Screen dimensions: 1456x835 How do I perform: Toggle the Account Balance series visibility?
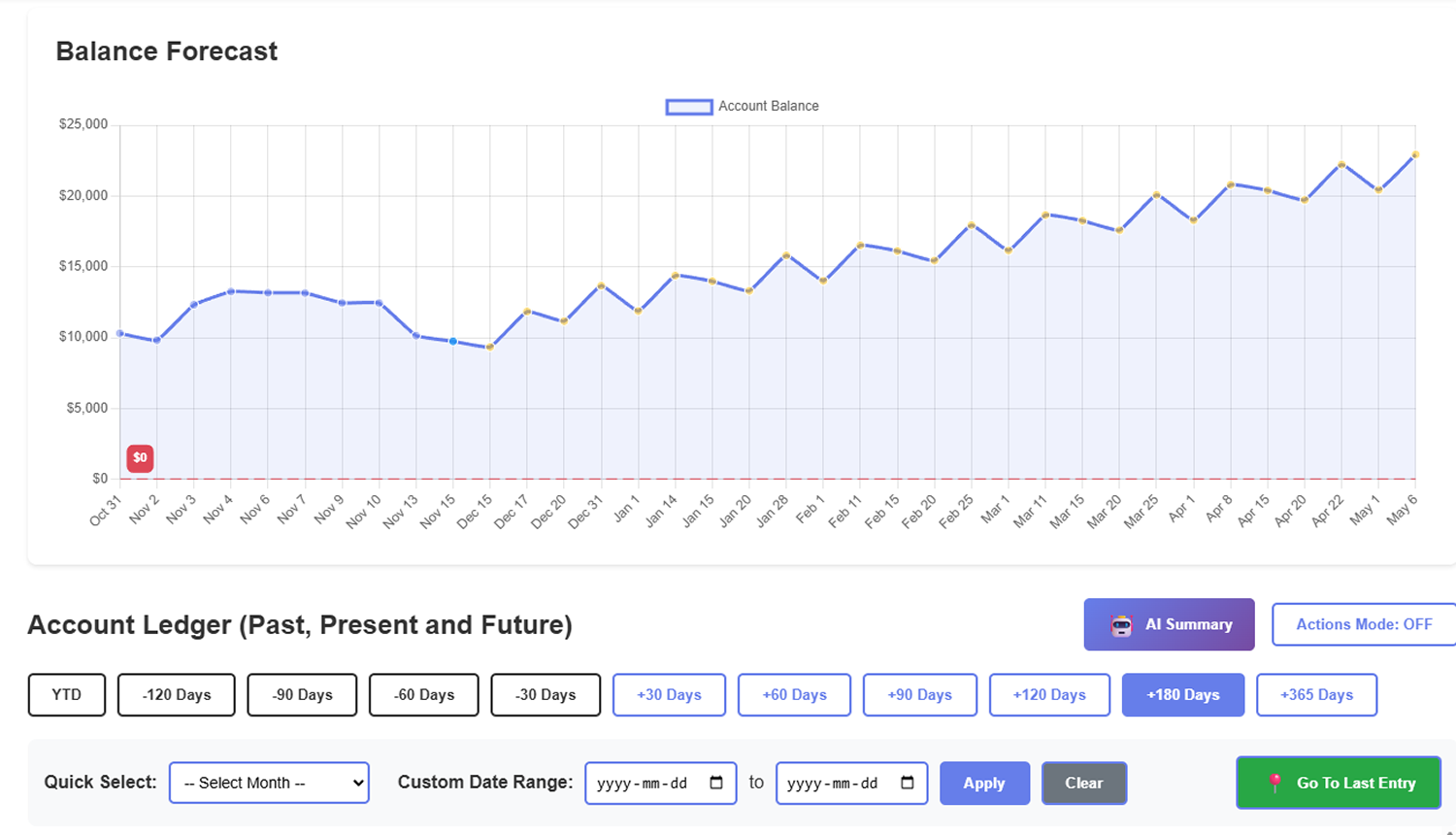(743, 106)
